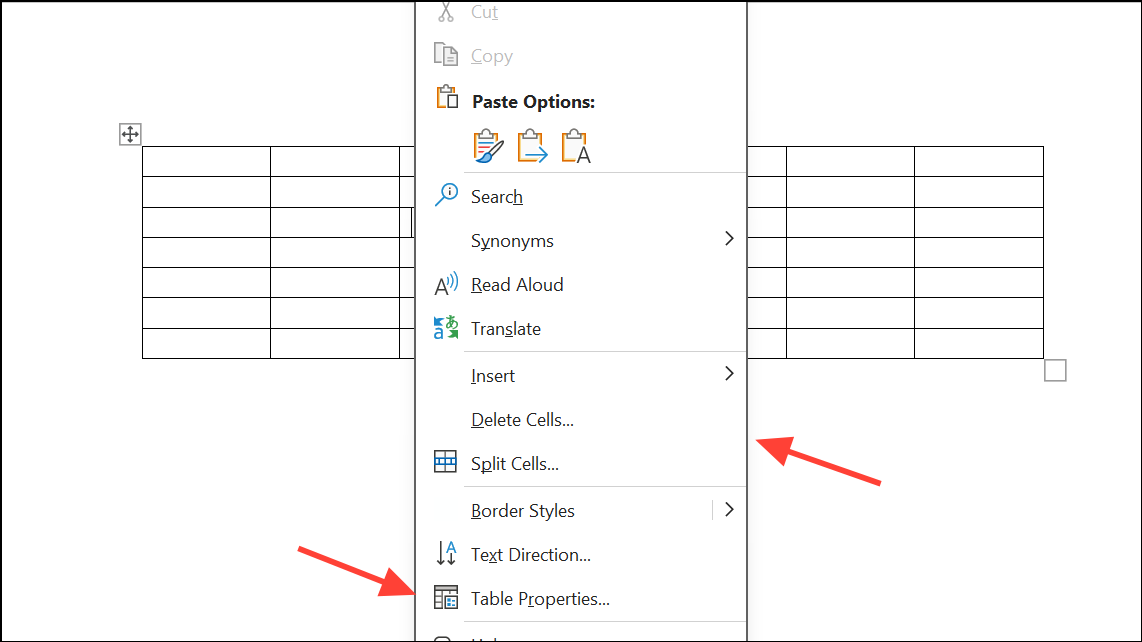1142x642 pixels.
Task: Click the Split Cells grid icon
Action: pyautogui.click(x=446, y=461)
